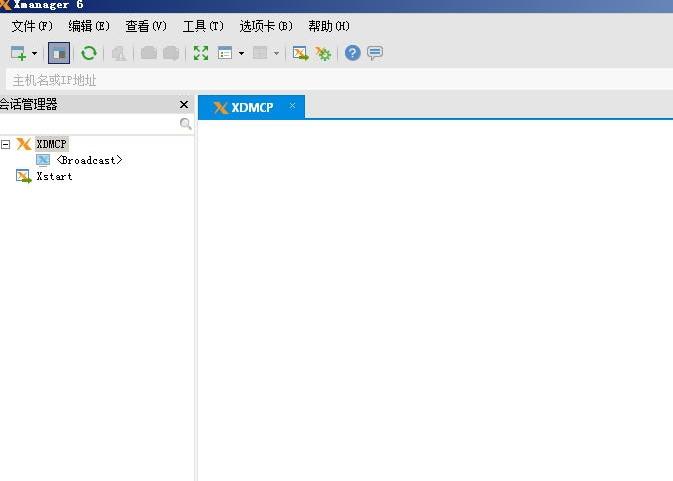This screenshot has width=673, height=481.
Task: Open the Xconfig gear icon
Action: click(x=323, y=53)
